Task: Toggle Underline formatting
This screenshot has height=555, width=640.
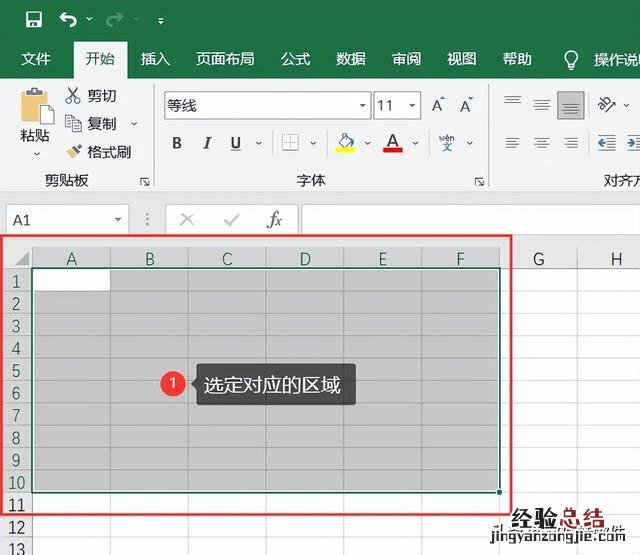Action: pyautogui.click(x=236, y=143)
